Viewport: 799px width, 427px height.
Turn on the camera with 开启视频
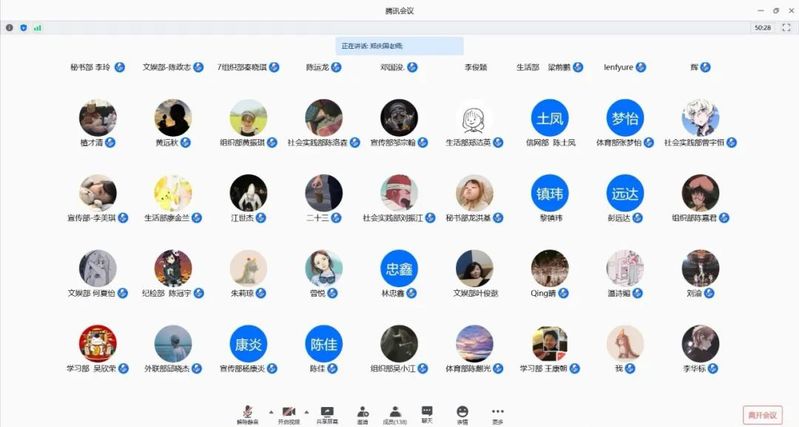pyautogui.click(x=288, y=413)
